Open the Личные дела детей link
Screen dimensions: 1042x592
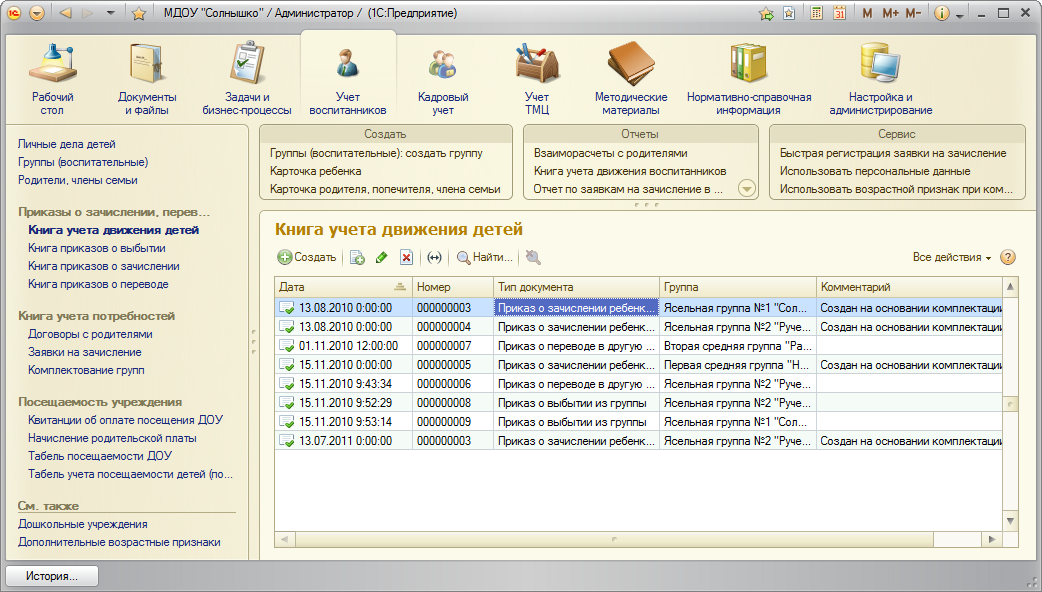click(66, 144)
